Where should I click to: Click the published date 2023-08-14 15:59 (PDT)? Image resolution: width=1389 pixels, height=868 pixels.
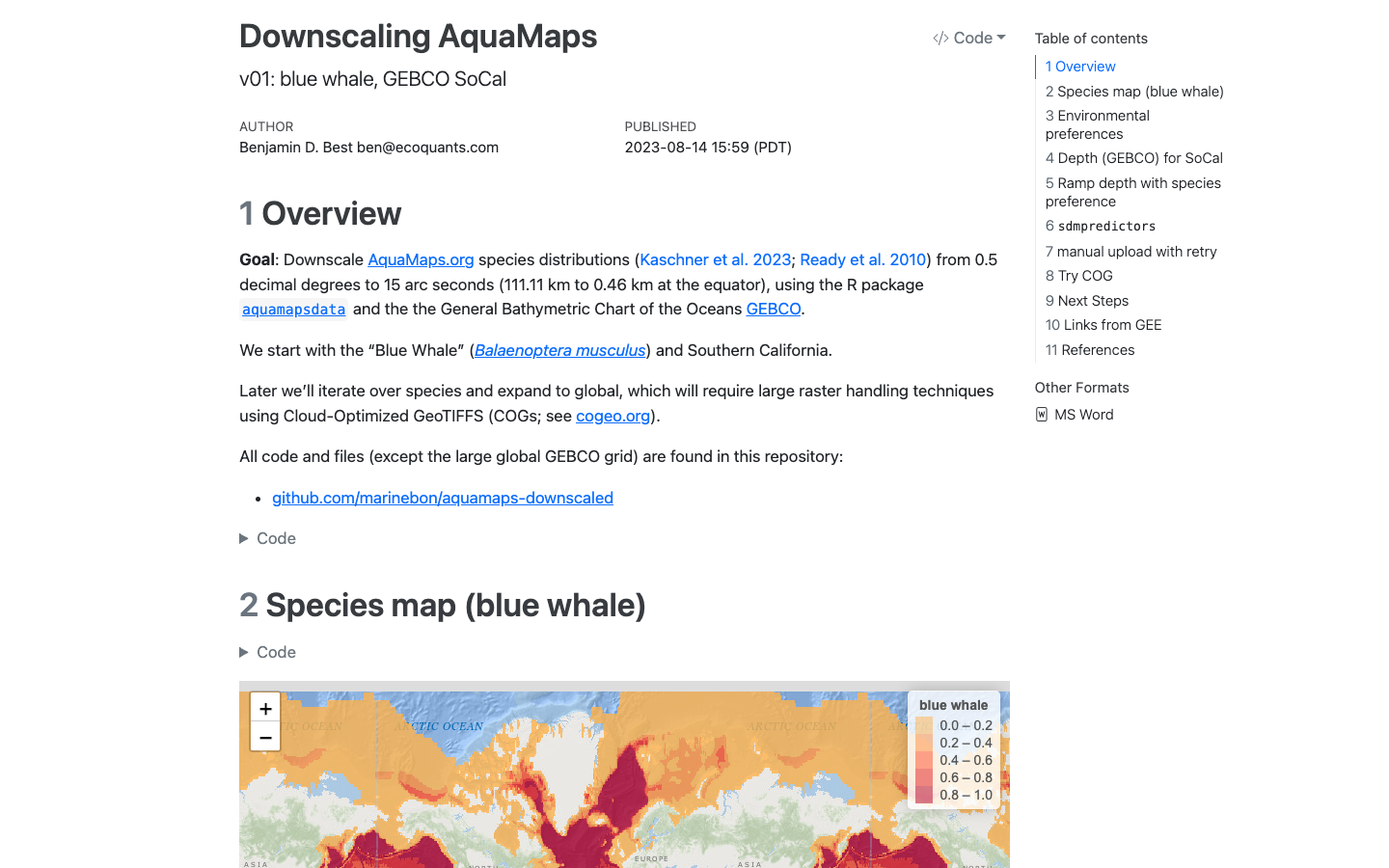pos(708,148)
